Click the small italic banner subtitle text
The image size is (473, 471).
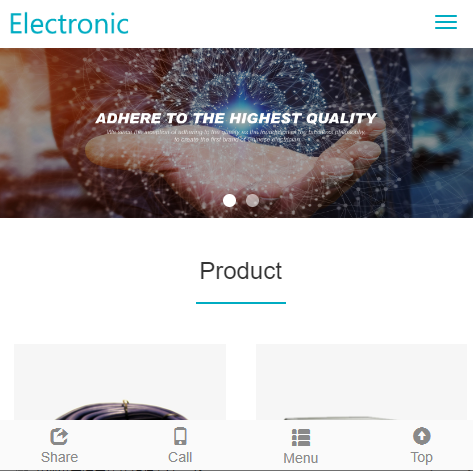(236, 136)
